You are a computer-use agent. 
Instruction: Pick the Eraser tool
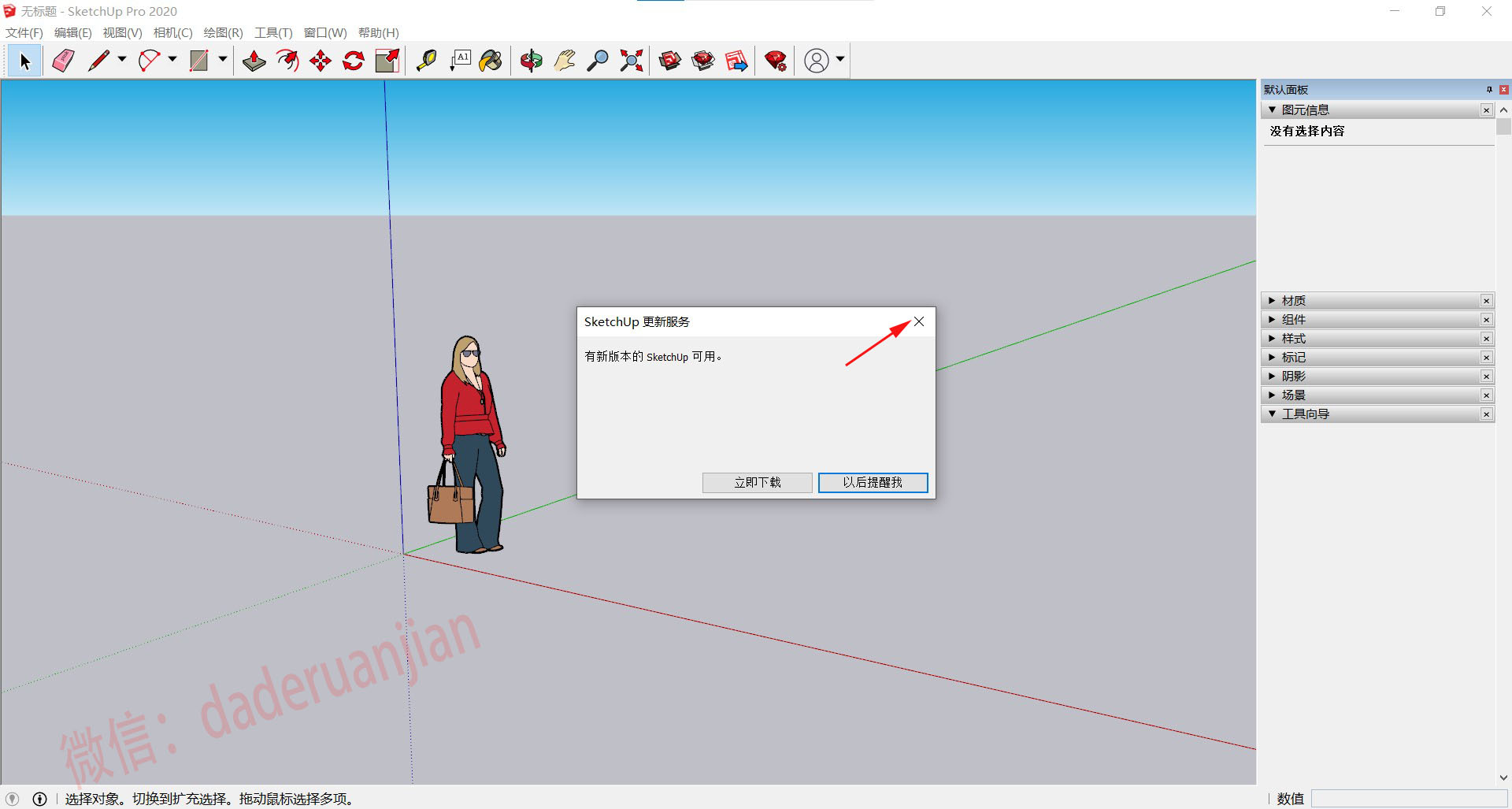click(x=63, y=61)
